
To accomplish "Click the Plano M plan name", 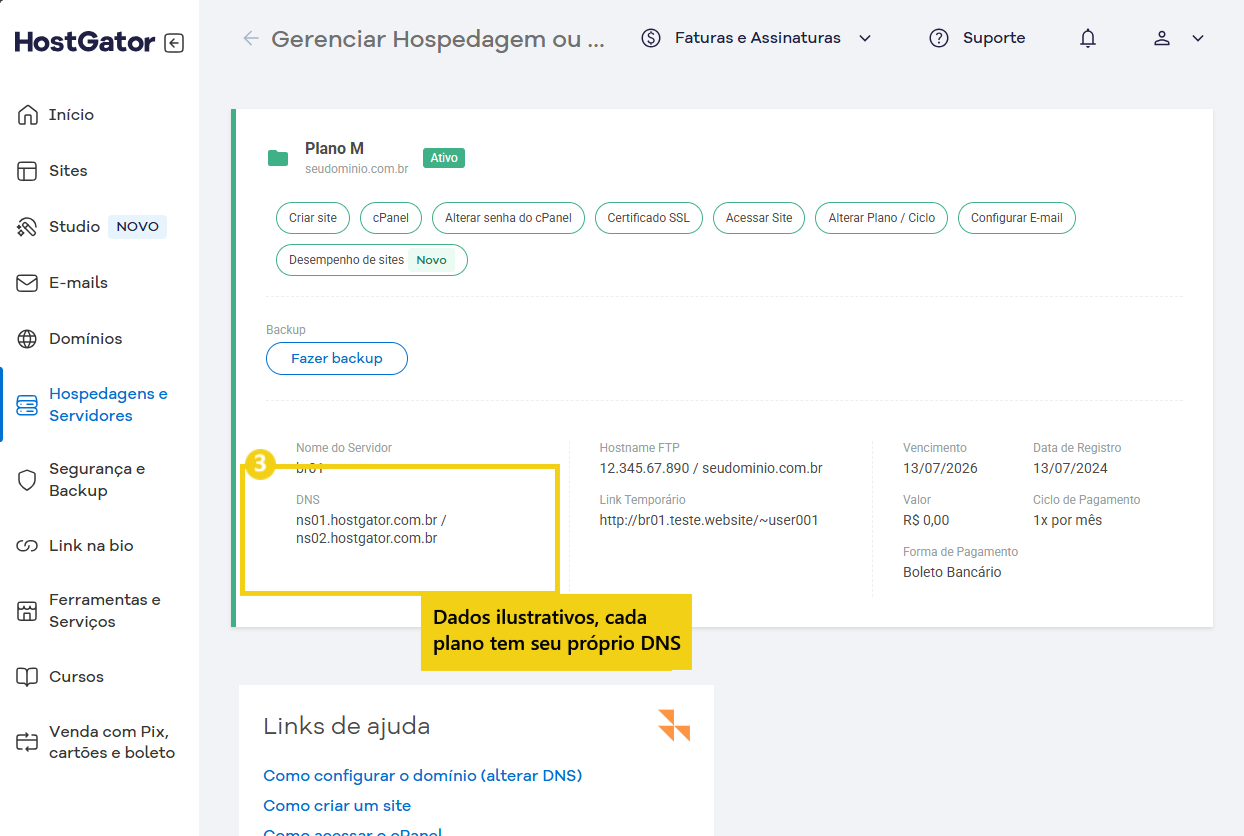I will [334, 148].
